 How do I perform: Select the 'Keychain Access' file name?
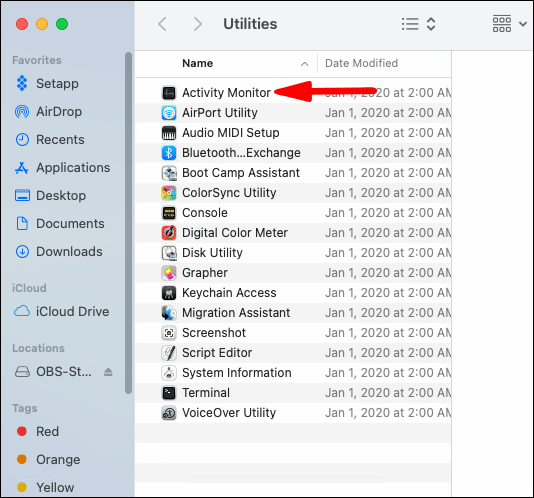[x=229, y=293]
